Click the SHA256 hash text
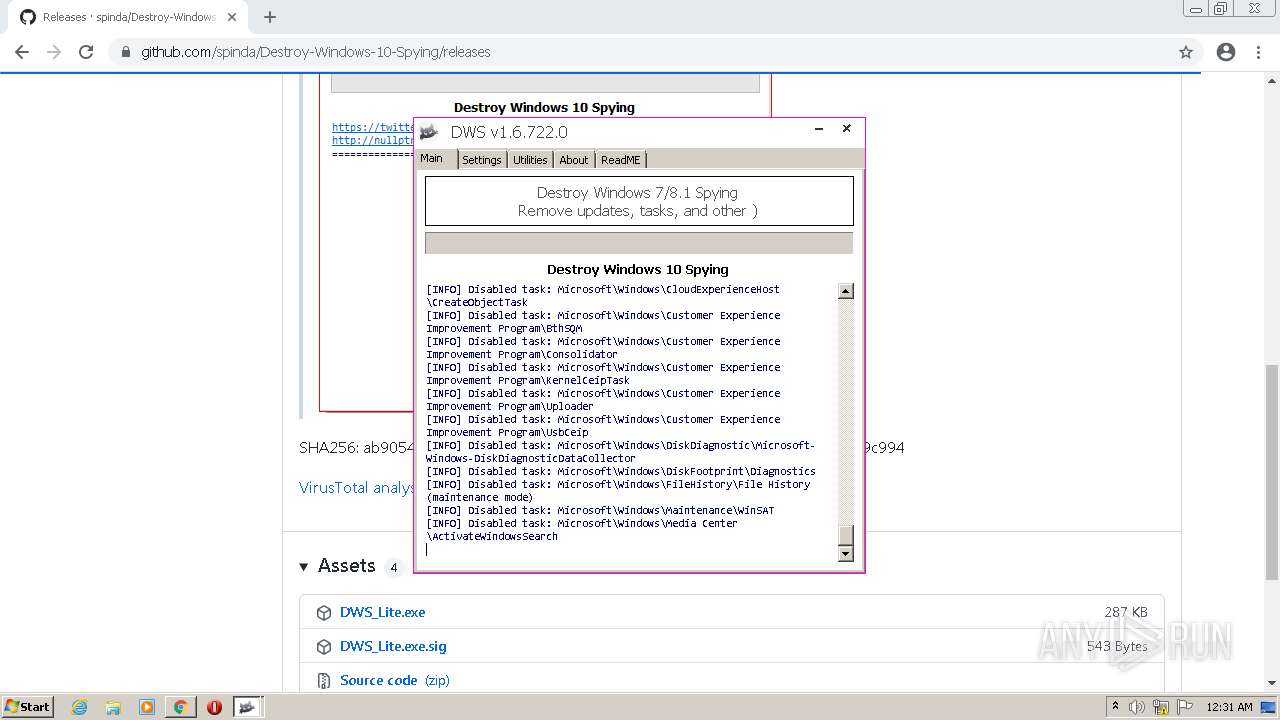 (356, 447)
